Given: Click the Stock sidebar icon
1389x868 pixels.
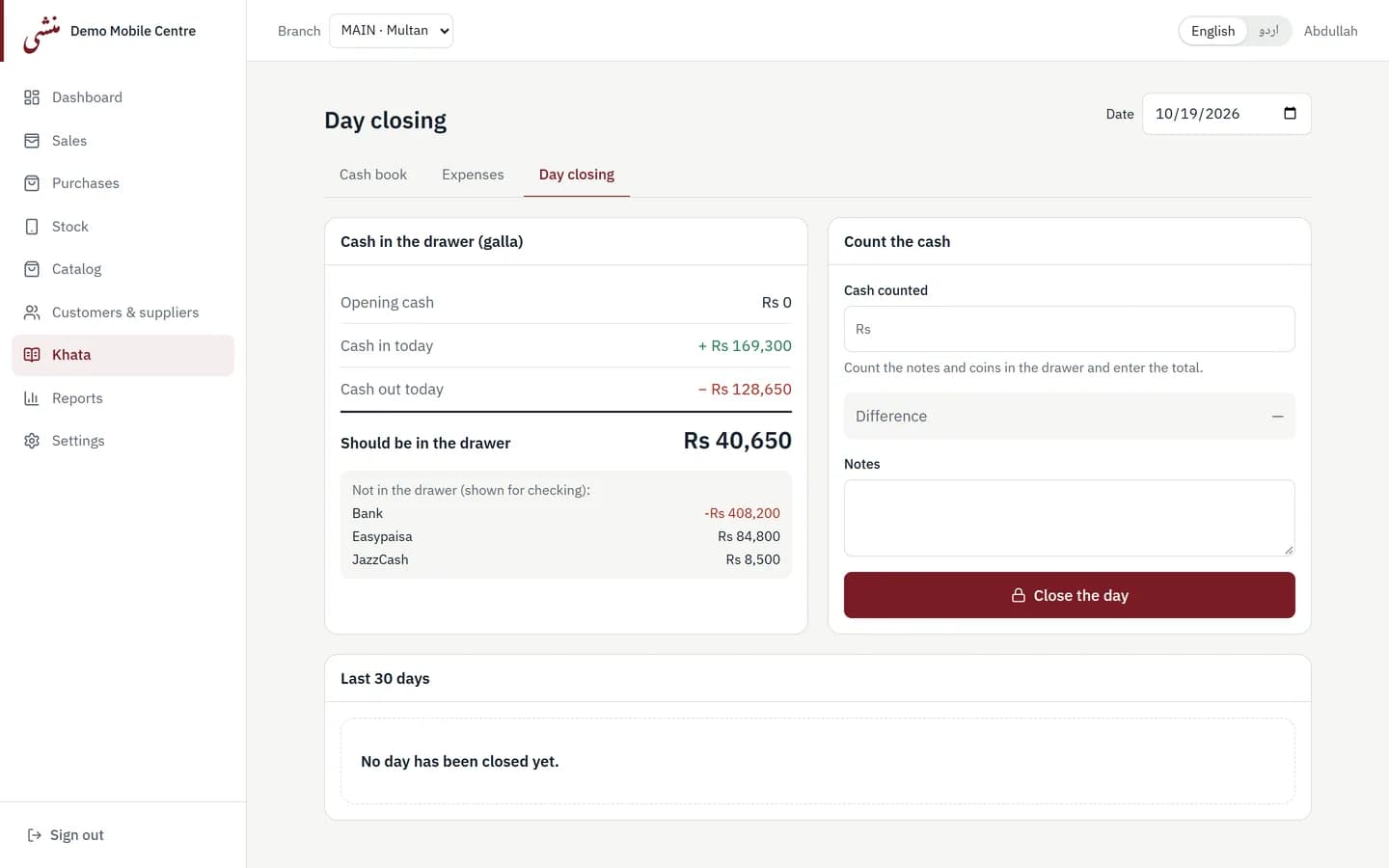Looking at the screenshot, I should [x=32, y=227].
